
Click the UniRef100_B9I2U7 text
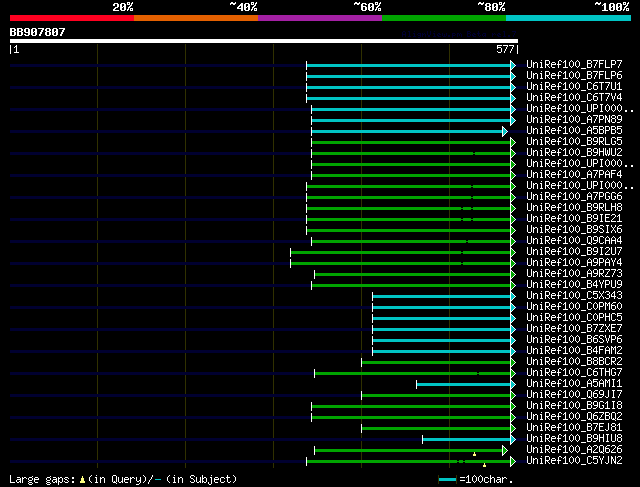[574, 252]
